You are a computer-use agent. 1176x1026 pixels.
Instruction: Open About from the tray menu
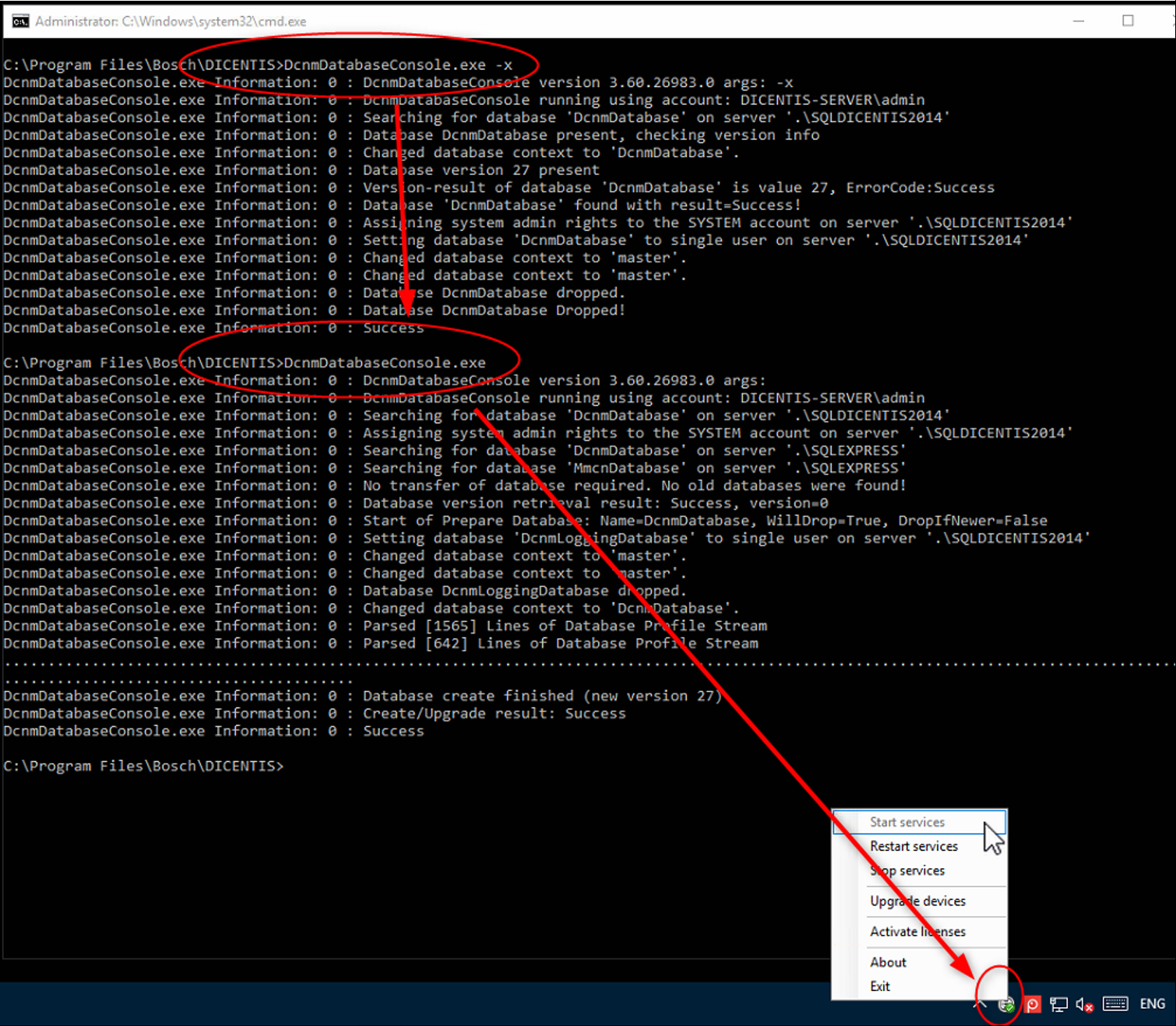point(920,962)
